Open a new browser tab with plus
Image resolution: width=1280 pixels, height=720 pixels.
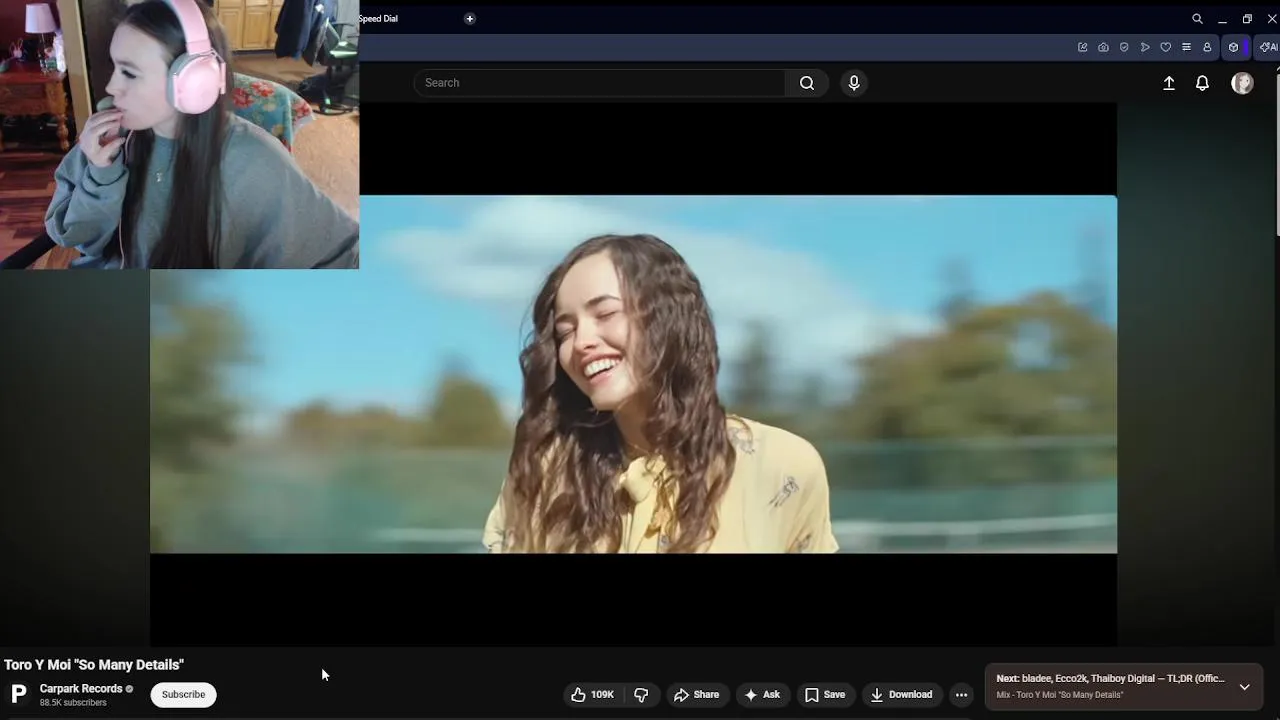[470, 18]
